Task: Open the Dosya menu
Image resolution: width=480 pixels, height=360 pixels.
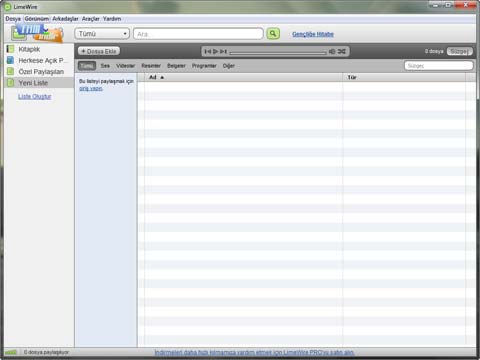Action: (13, 19)
